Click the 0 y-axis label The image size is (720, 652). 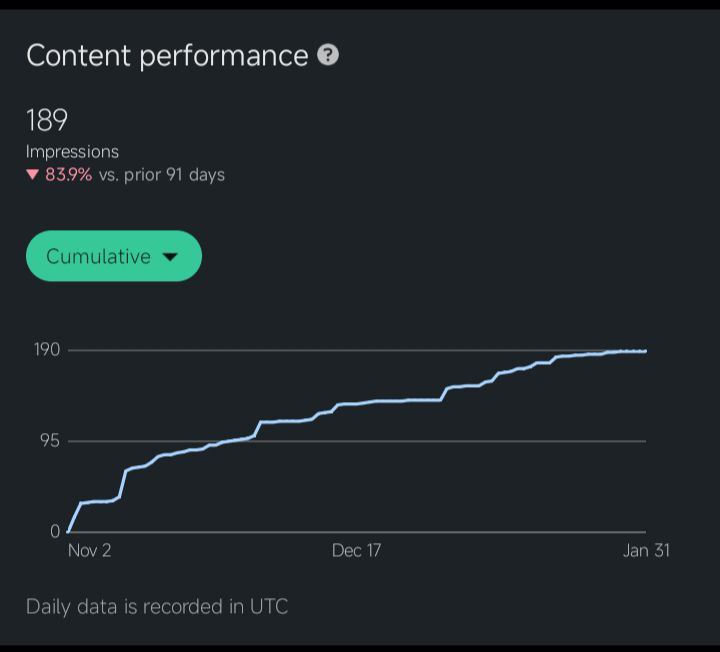[55, 532]
